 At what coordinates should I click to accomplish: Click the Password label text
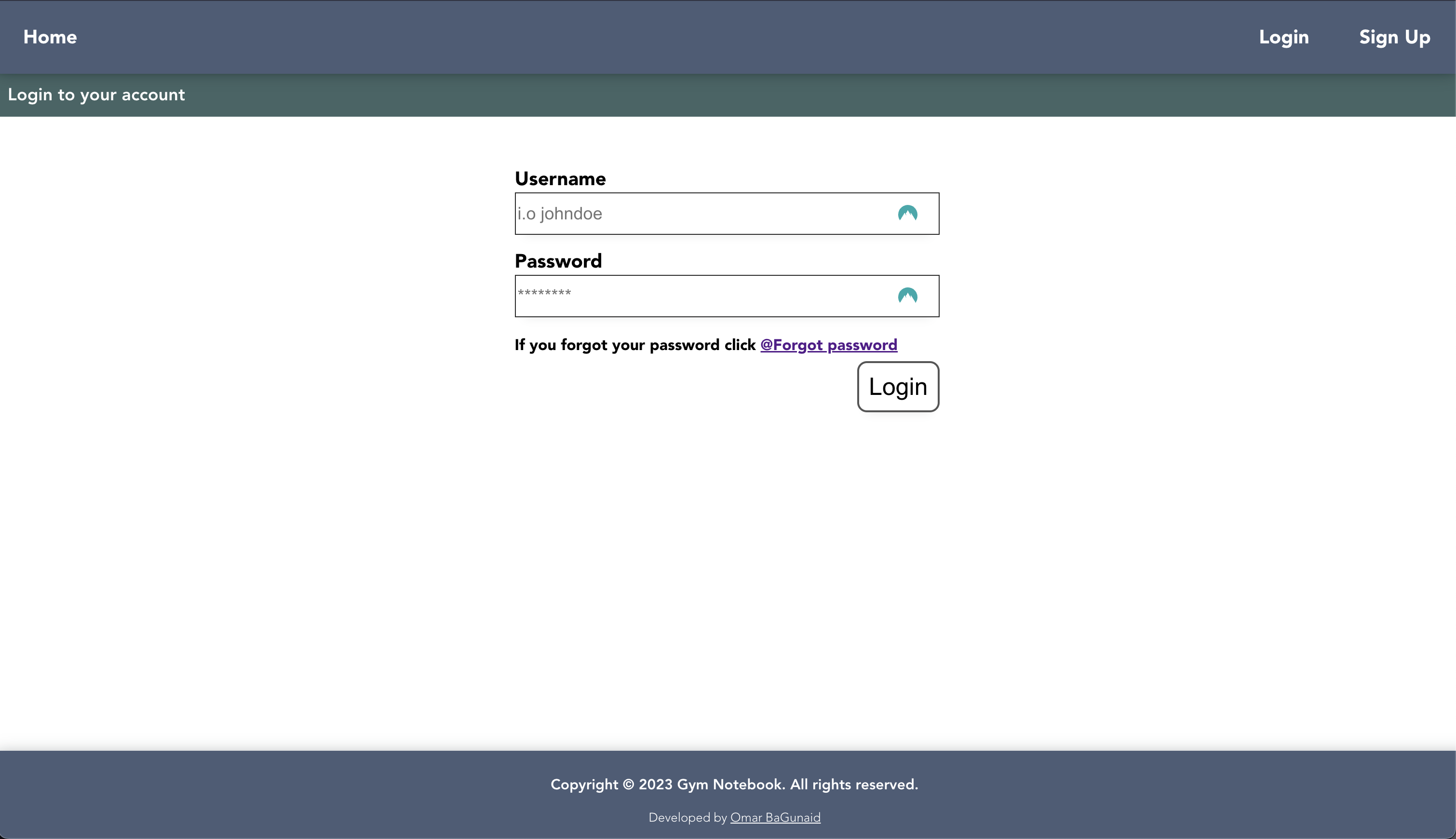point(558,261)
